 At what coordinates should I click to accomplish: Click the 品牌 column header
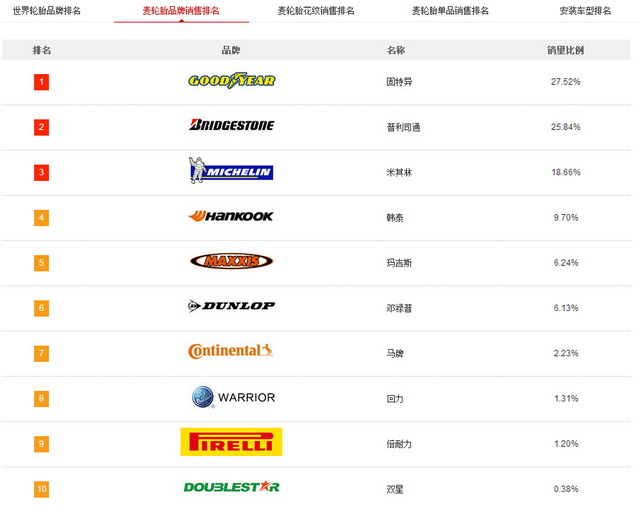tap(231, 50)
